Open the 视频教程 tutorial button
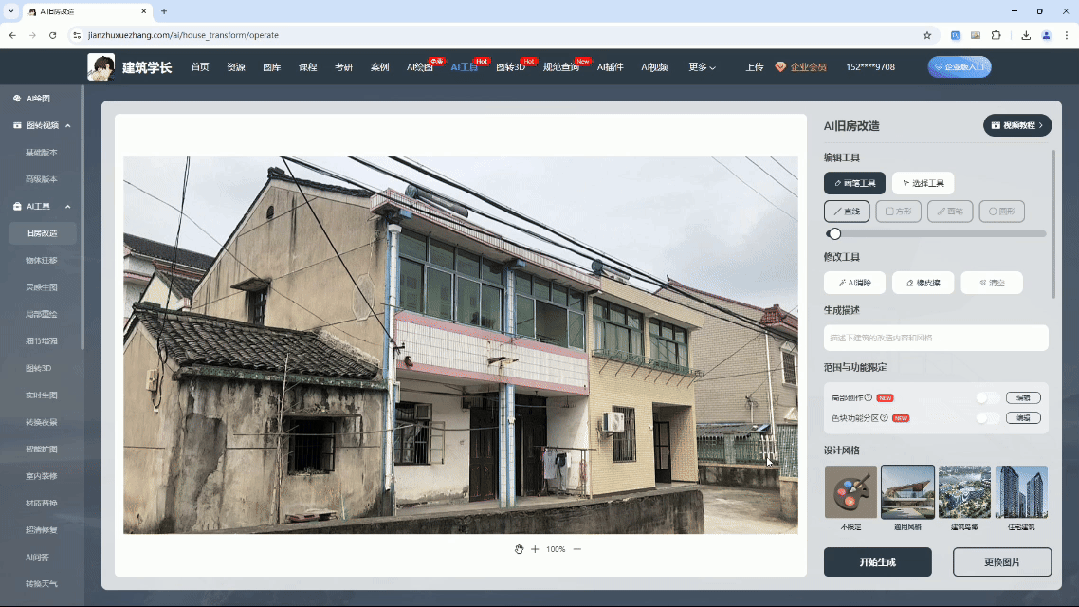1079x607 pixels. pos(1017,125)
